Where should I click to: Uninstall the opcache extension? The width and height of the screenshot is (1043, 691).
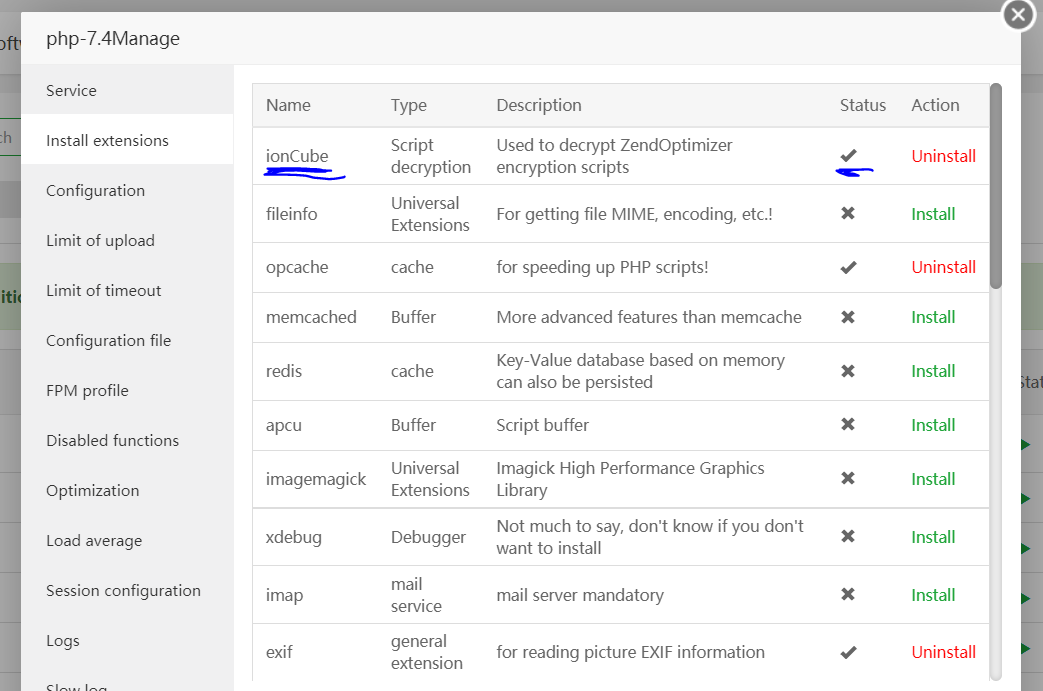pyautogui.click(x=943, y=267)
